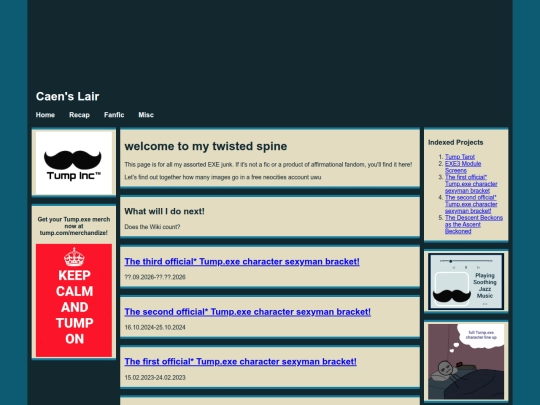Screen dimensions: 540x405
Task: Click the mustache album art in music player
Action: point(451,289)
